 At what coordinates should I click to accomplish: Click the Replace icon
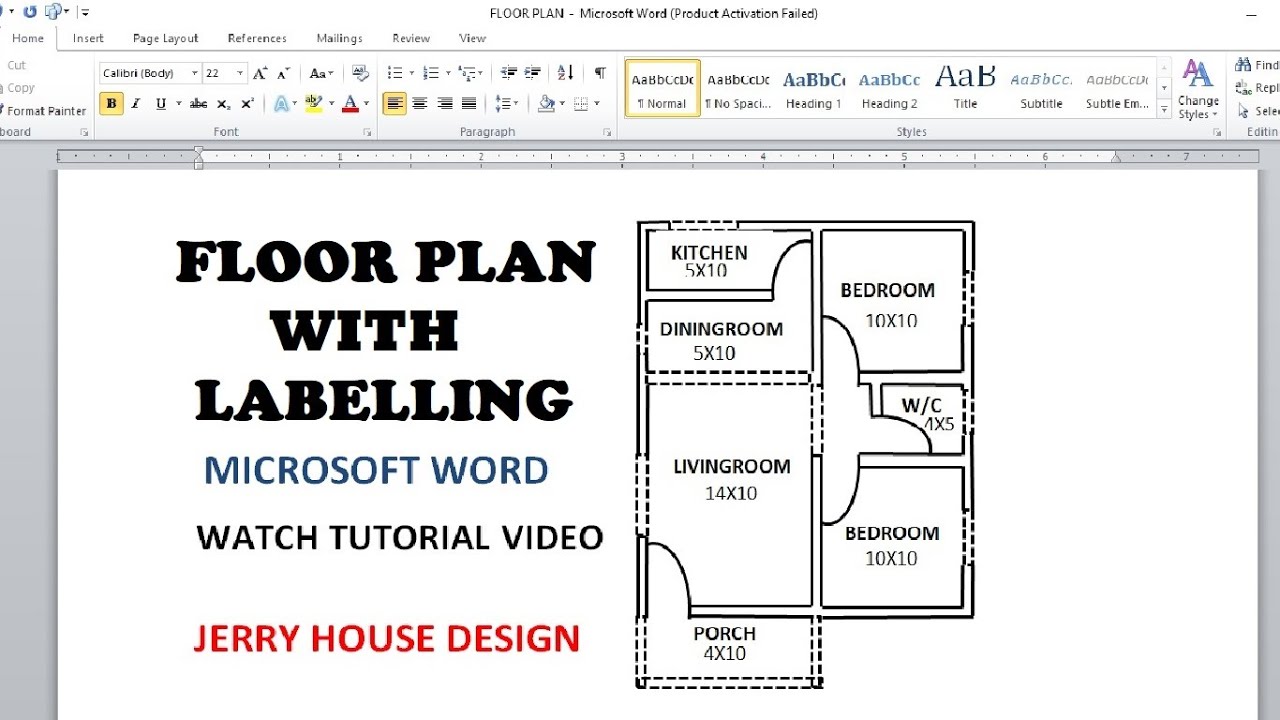click(1244, 88)
